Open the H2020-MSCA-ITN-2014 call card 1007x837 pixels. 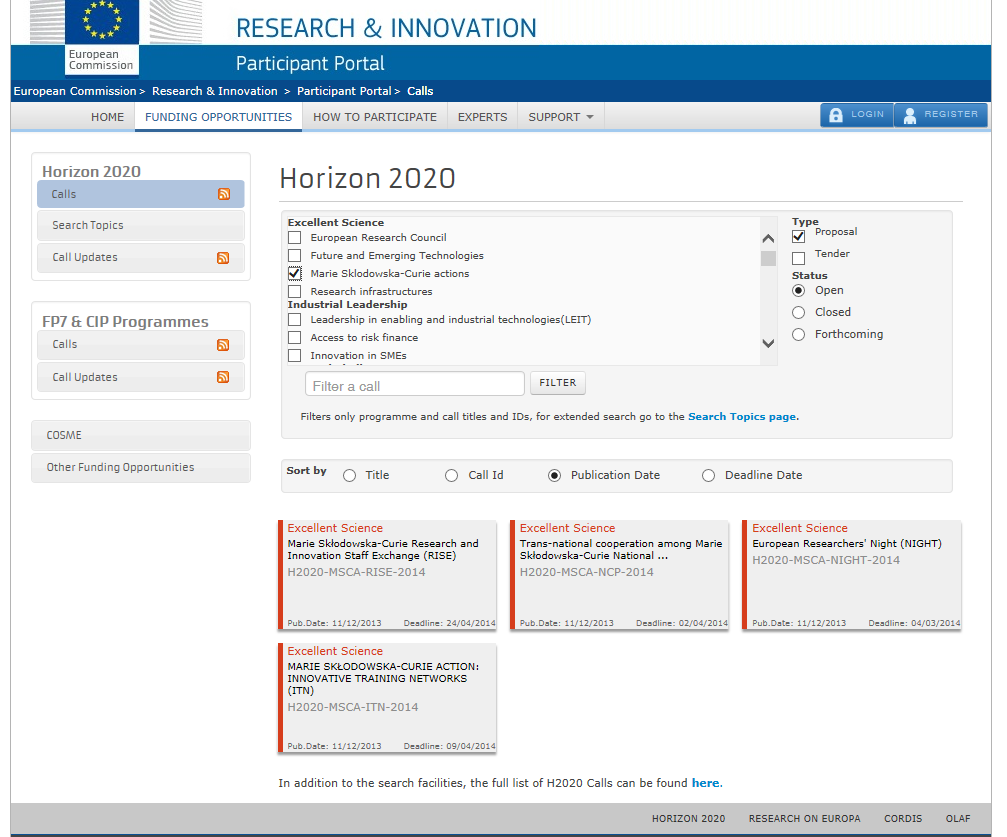pos(387,698)
